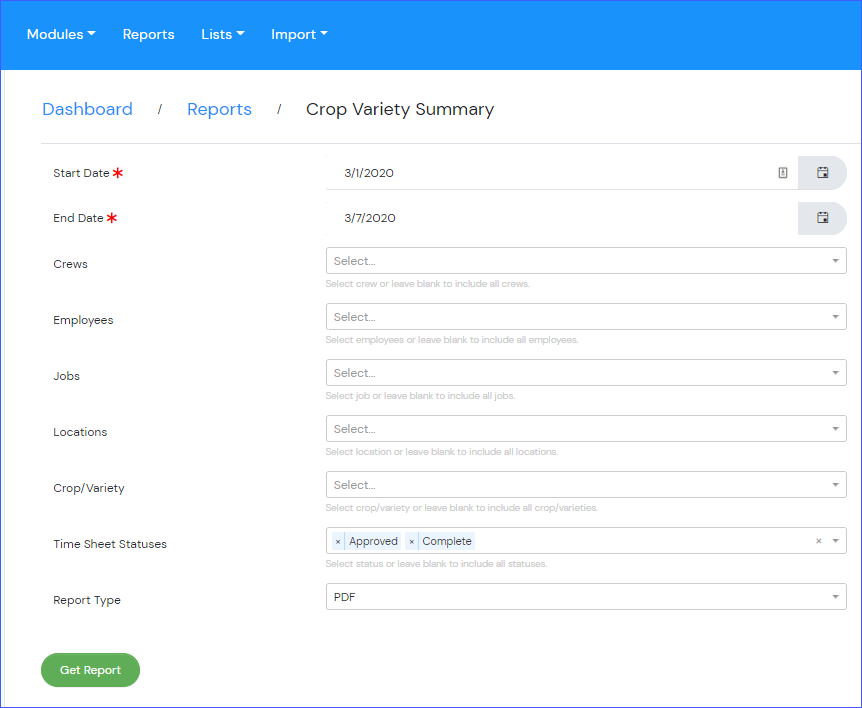This screenshot has width=862, height=708.
Task: Go back to the Reports breadcrumb link
Action: (x=219, y=109)
